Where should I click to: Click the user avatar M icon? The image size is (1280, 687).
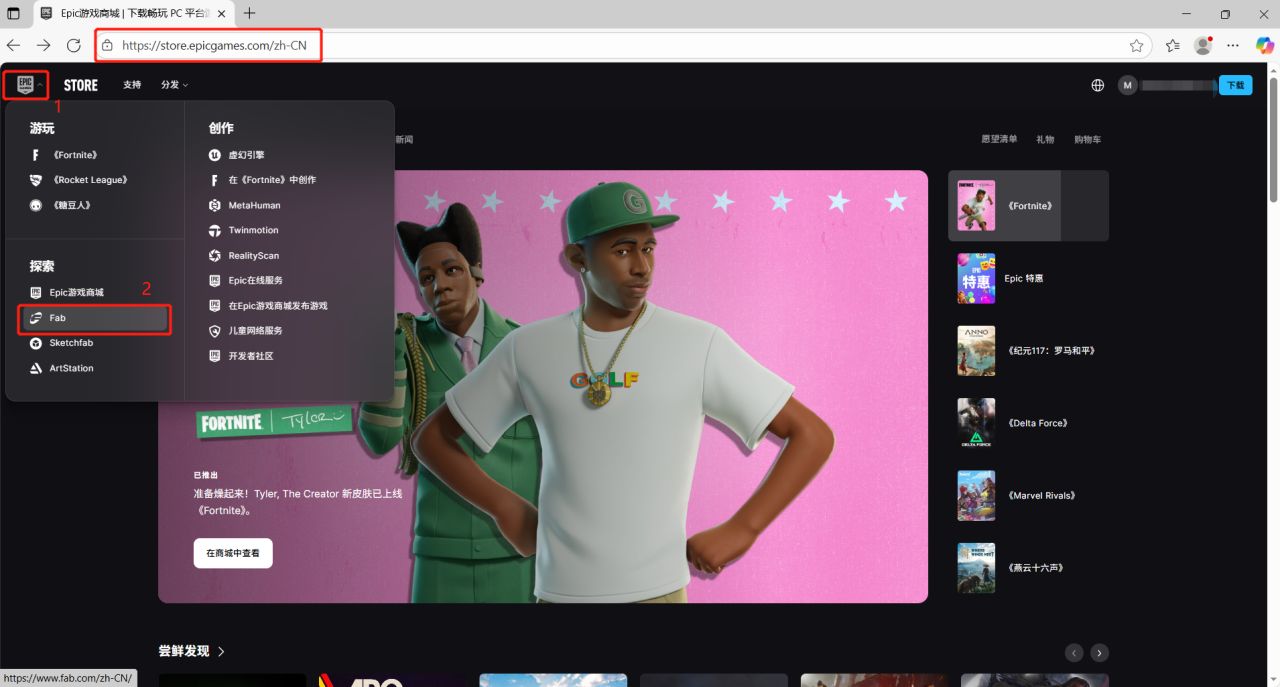(1128, 85)
